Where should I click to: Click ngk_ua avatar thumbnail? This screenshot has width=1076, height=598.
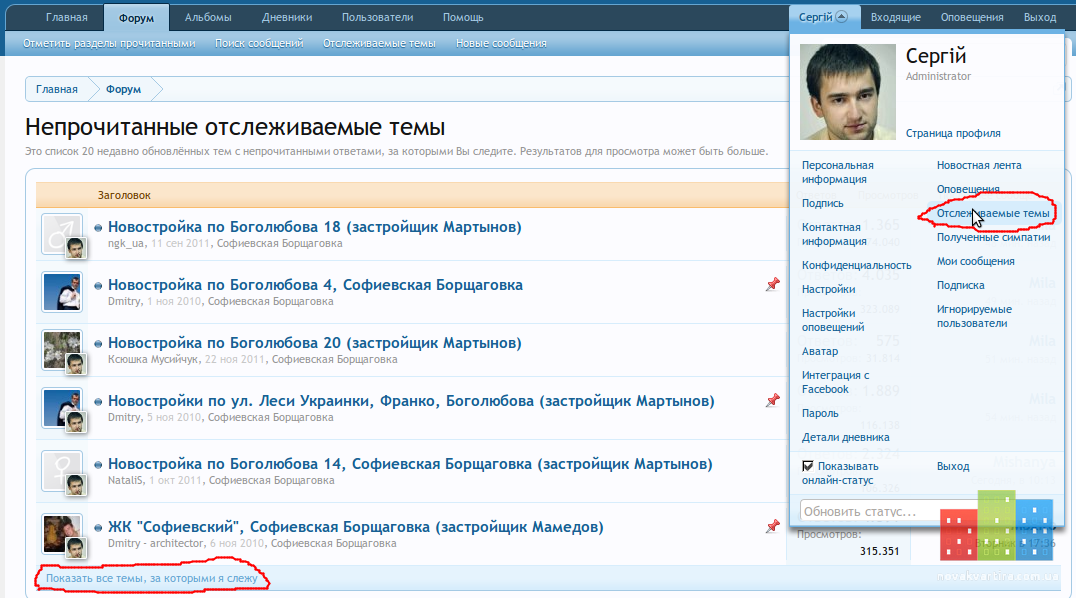[x=62, y=234]
